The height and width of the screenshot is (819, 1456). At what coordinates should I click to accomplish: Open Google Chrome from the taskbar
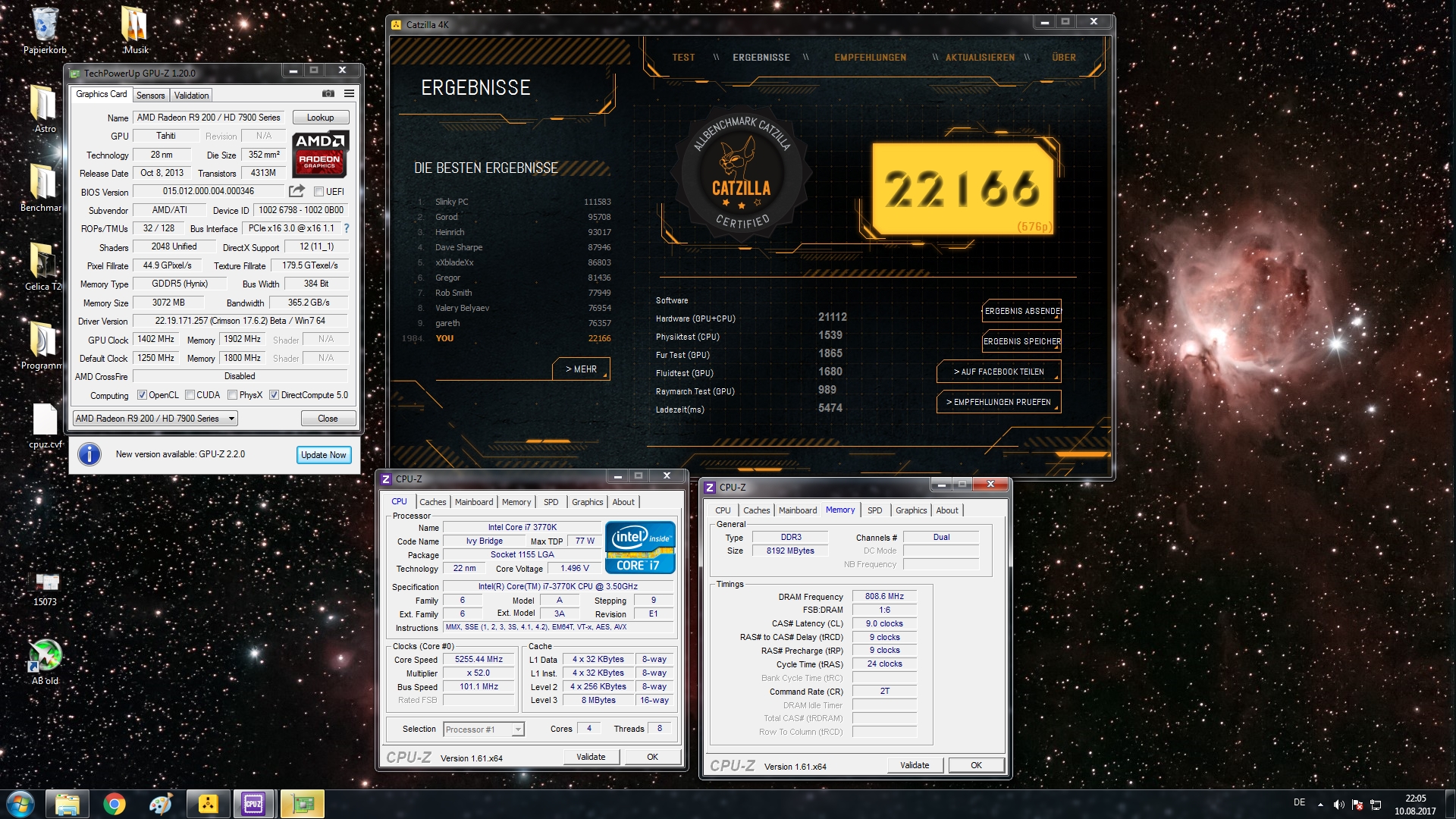115,804
